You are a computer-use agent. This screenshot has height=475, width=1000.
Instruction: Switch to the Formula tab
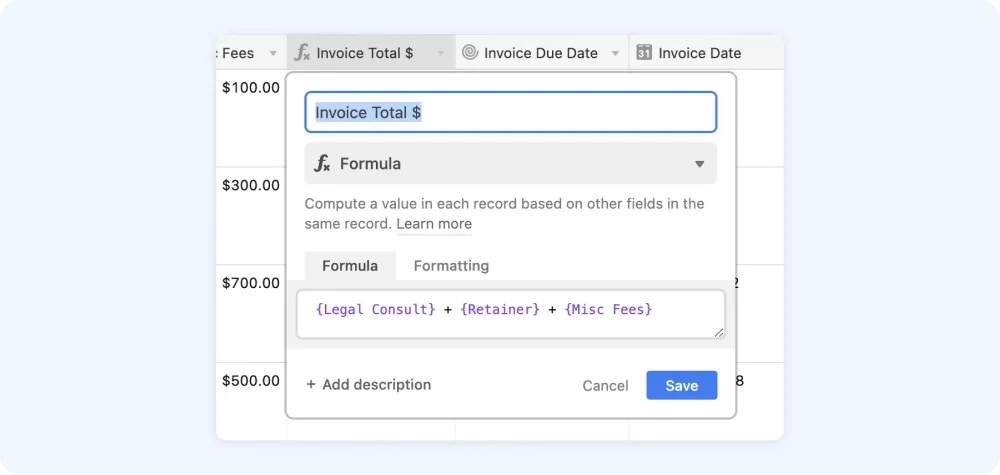[x=350, y=266]
